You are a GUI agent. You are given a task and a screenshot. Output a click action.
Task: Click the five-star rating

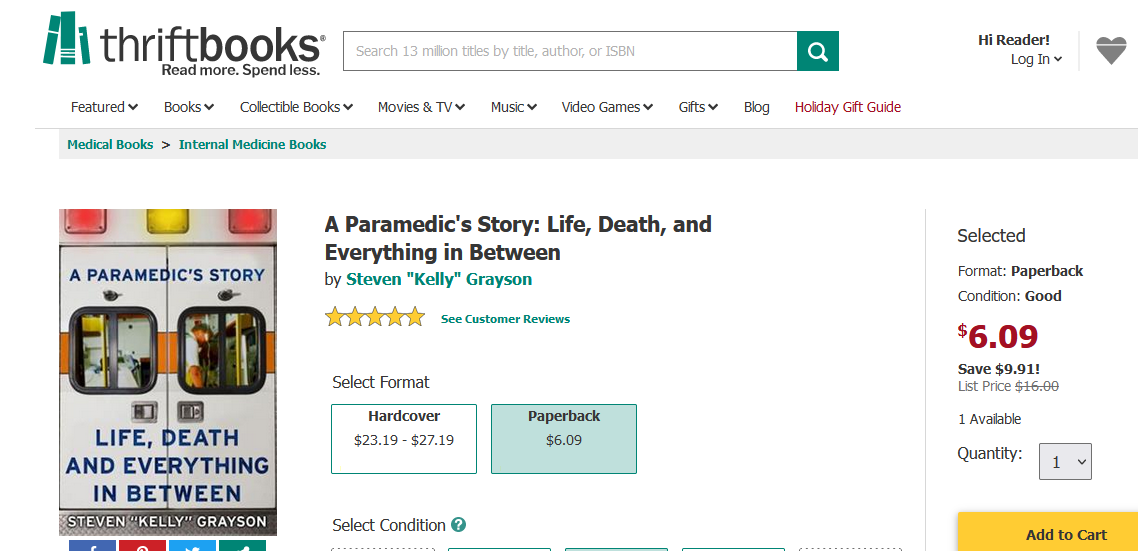pyautogui.click(x=375, y=318)
